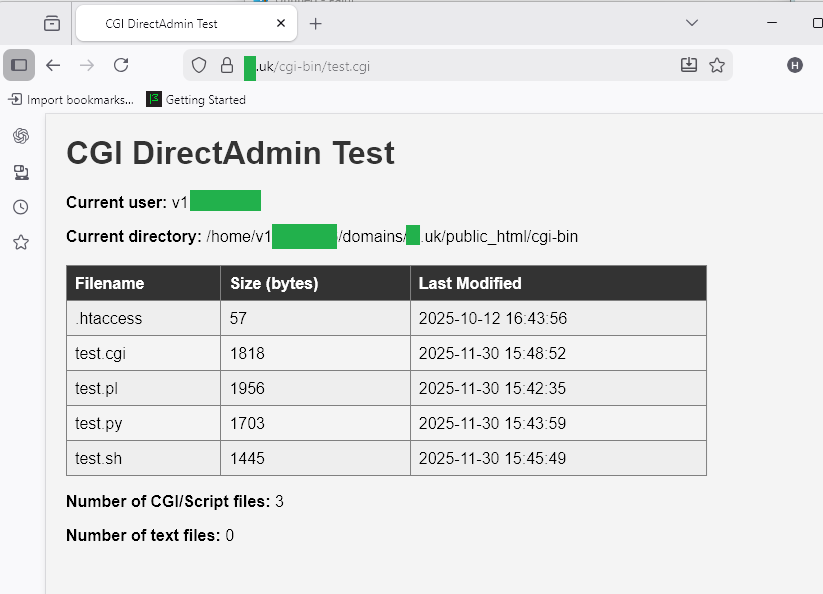Click the back navigation arrow
This screenshot has width=823, height=594.
point(53,65)
